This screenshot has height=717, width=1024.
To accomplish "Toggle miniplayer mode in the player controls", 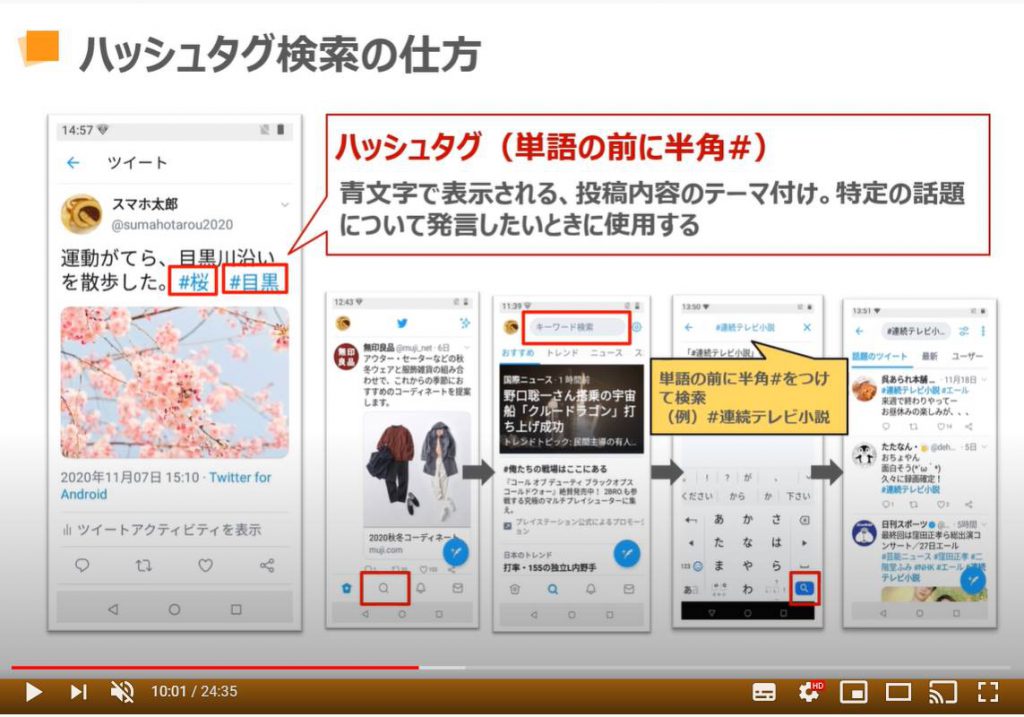I will pos(855,691).
